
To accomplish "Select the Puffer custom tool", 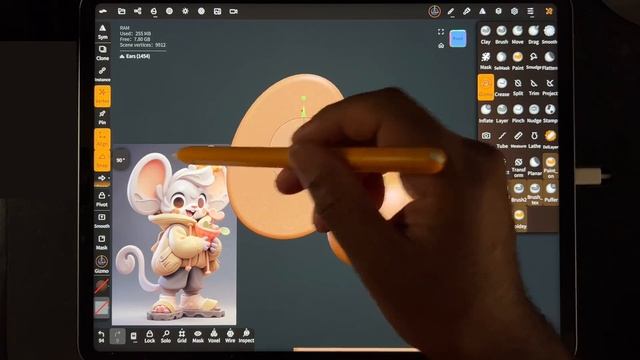I will click(551, 193).
